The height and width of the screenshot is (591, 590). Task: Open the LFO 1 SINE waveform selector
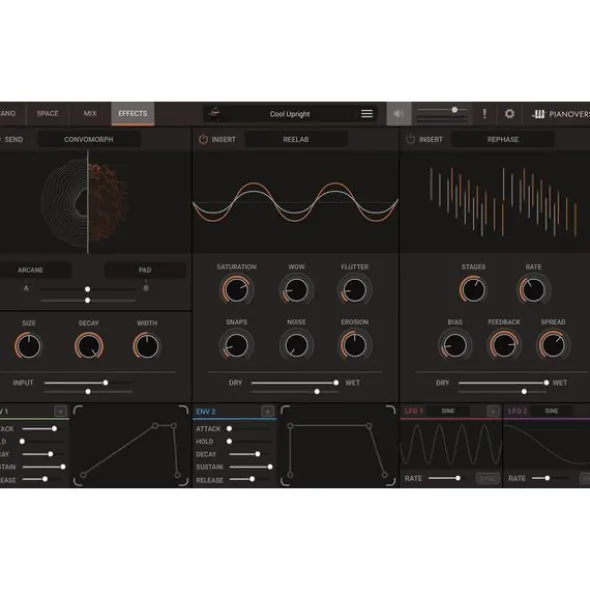coord(448,411)
